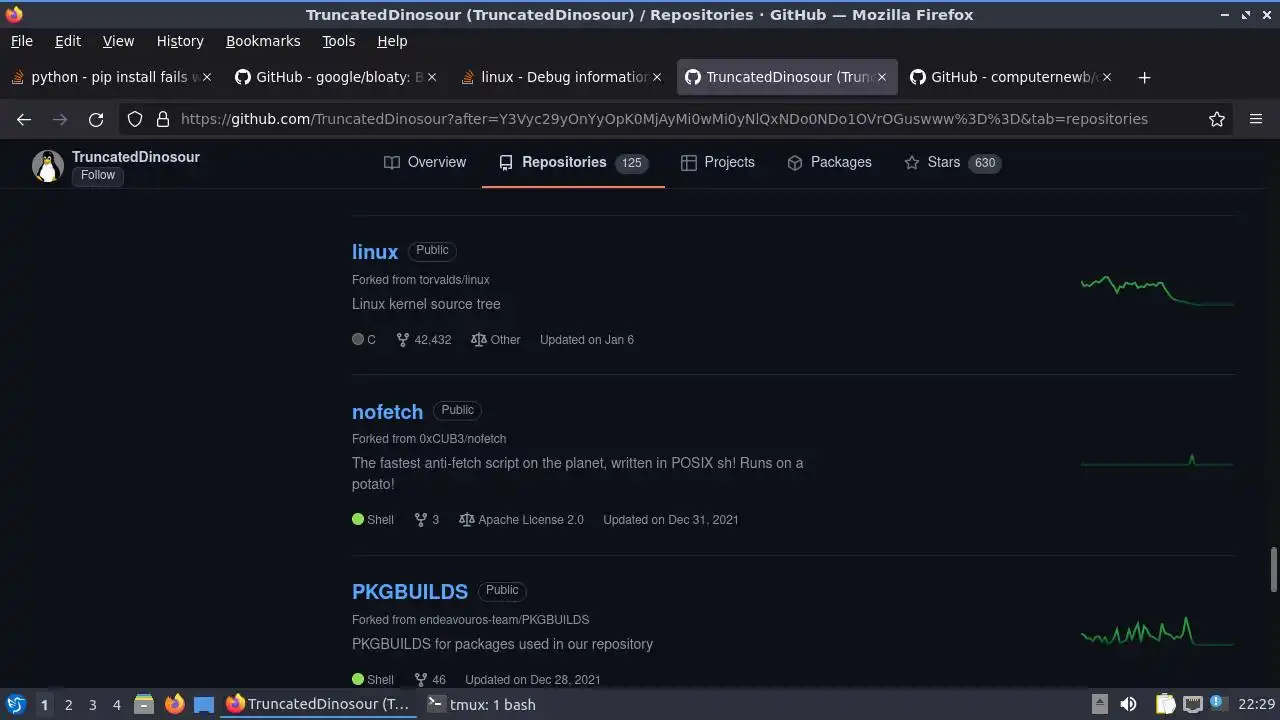This screenshot has height=720, width=1280.
Task: Click the page vertical scrollbar thumb
Action: pyautogui.click(x=1273, y=569)
